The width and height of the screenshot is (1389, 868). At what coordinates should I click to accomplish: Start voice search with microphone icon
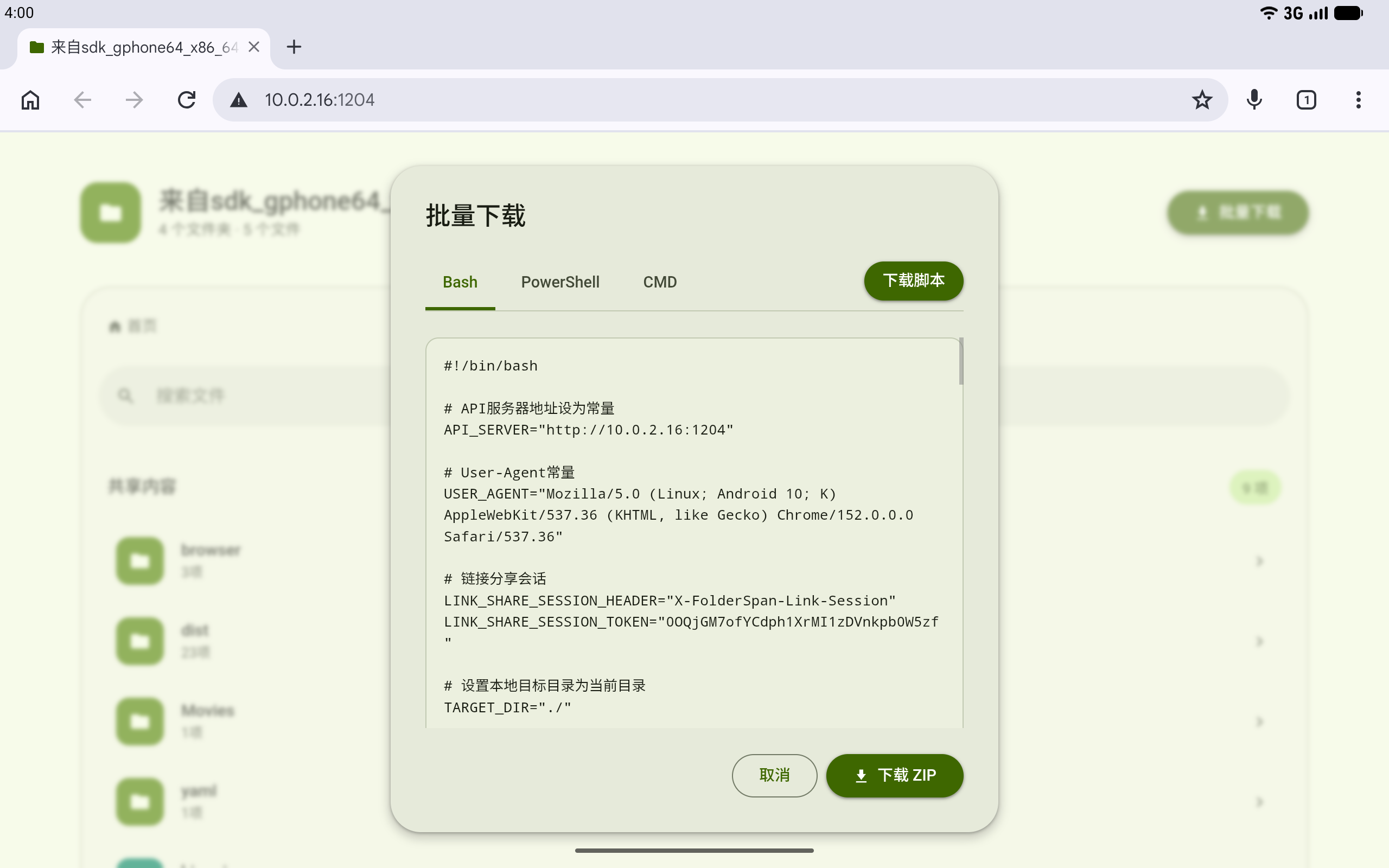pyautogui.click(x=1254, y=100)
